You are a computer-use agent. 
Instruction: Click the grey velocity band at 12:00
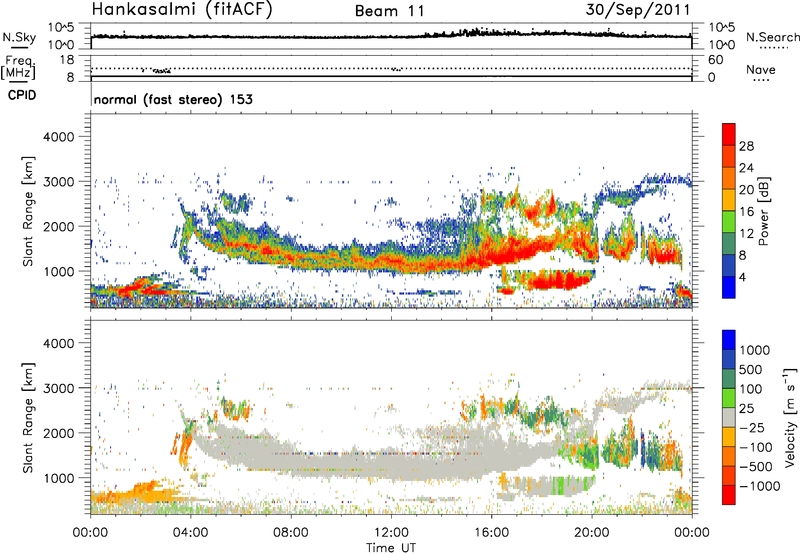(x=391, y=467)
